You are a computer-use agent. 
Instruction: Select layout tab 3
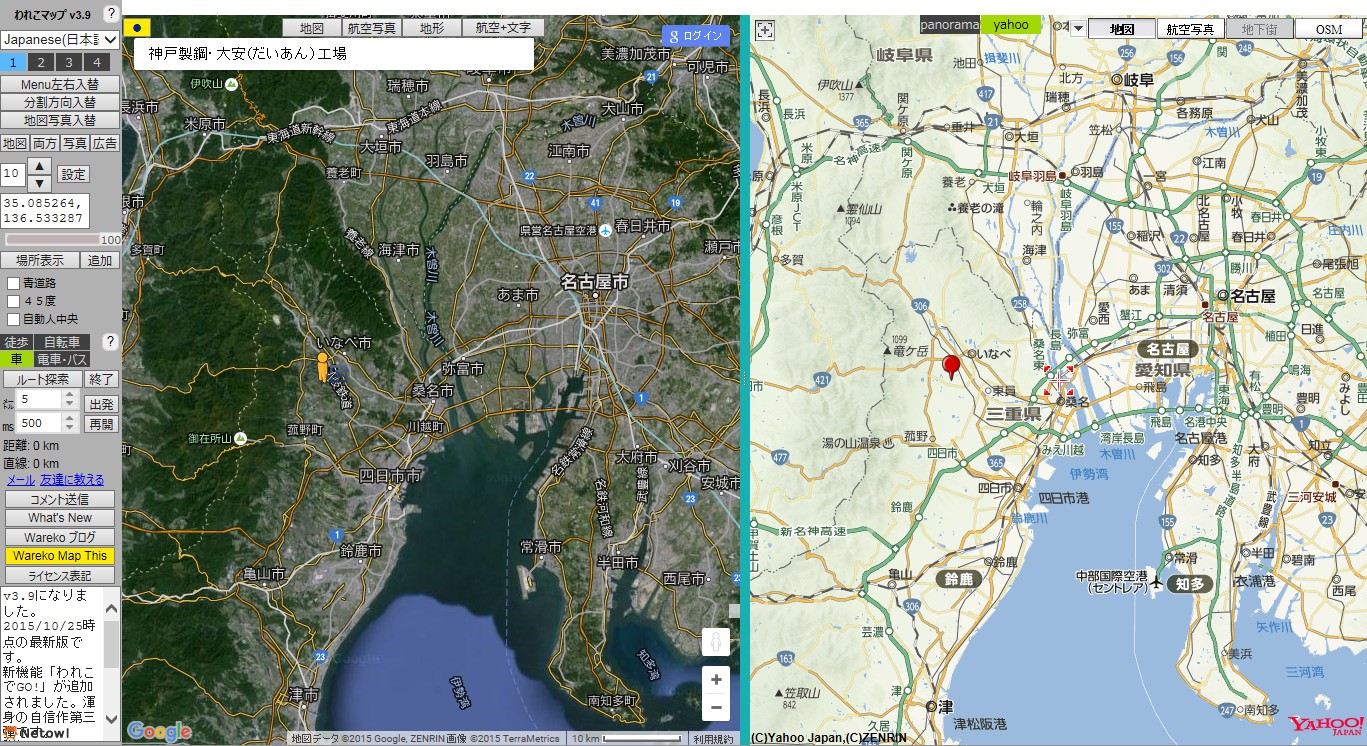point(68,62)
